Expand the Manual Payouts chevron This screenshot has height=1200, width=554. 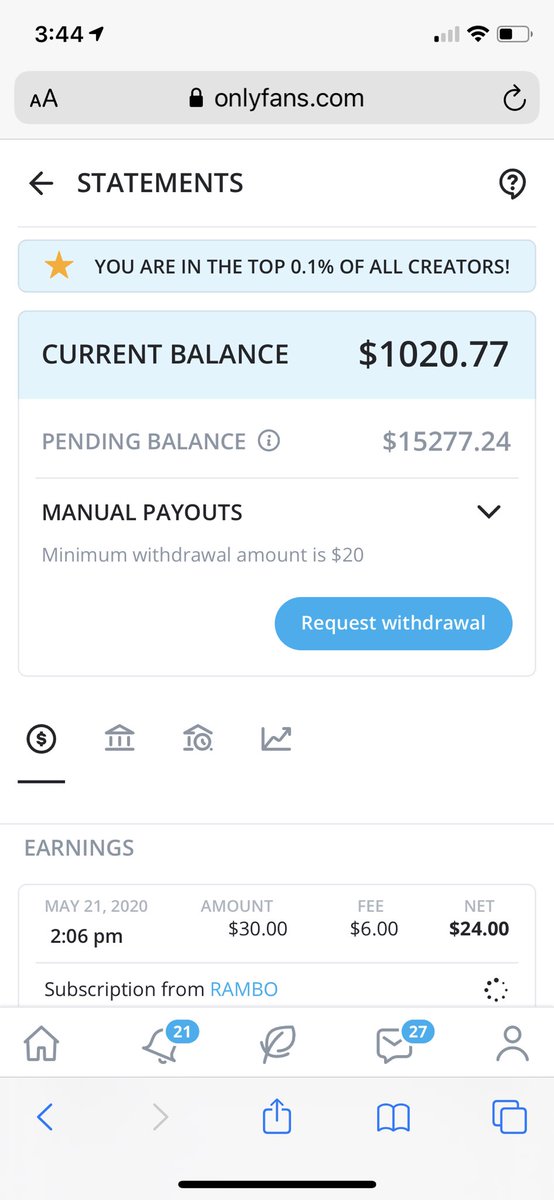pyautogui.click(x=488, y=512)
